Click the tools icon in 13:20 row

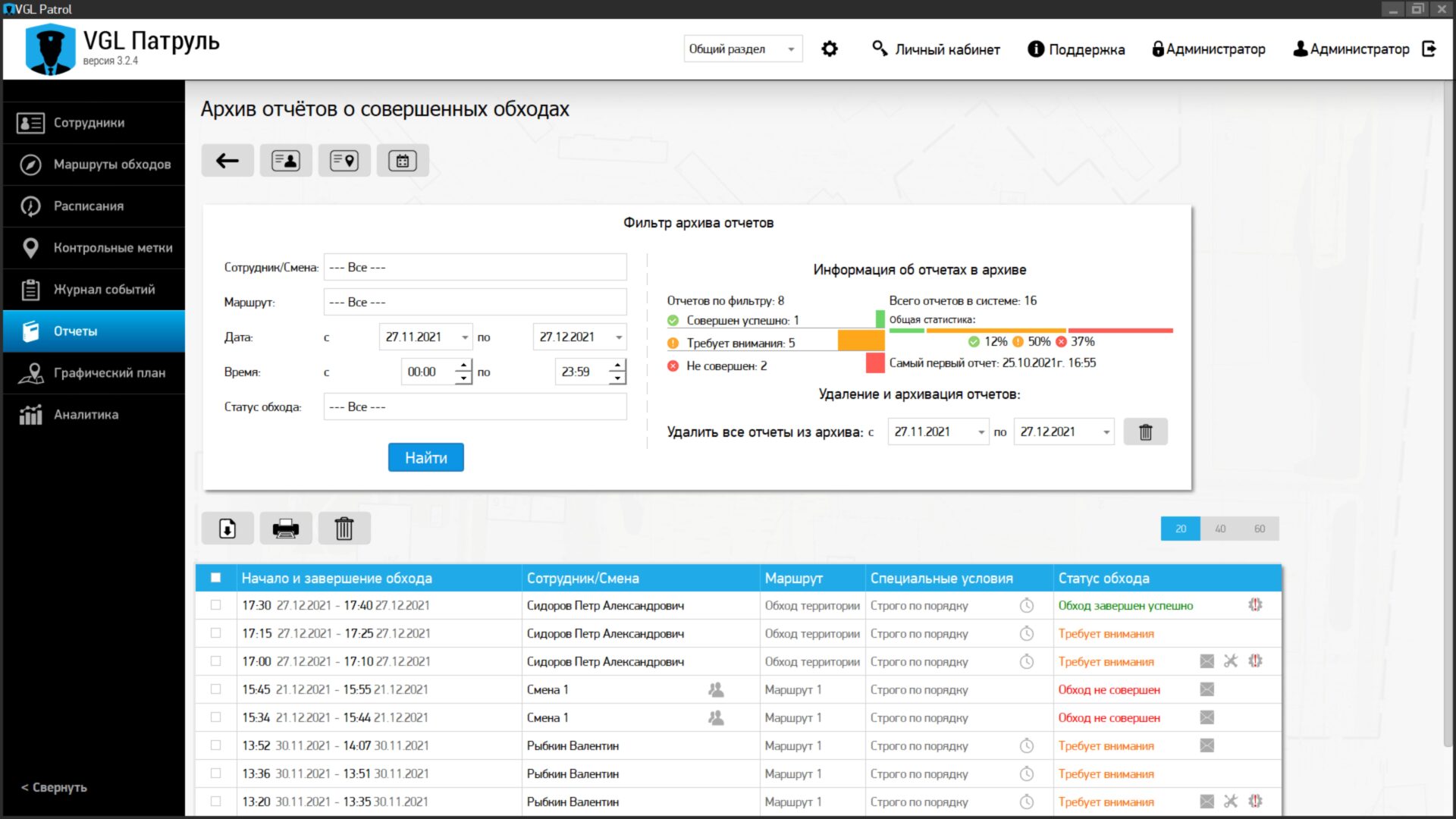click(x=1231, y=801)
